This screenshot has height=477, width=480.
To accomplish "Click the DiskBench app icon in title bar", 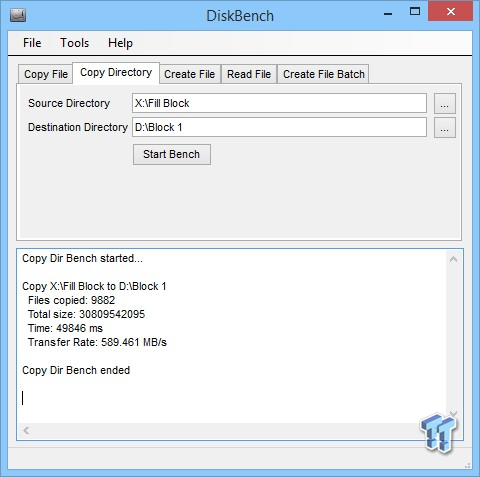I will [x=18, y=15].
